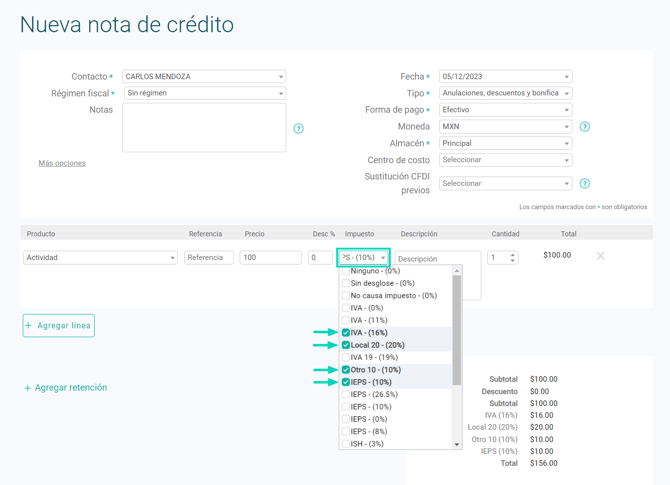Click the help icon beside Moneda
The width and height of the screenshot is (670, 485).
(x=585, y=127)
